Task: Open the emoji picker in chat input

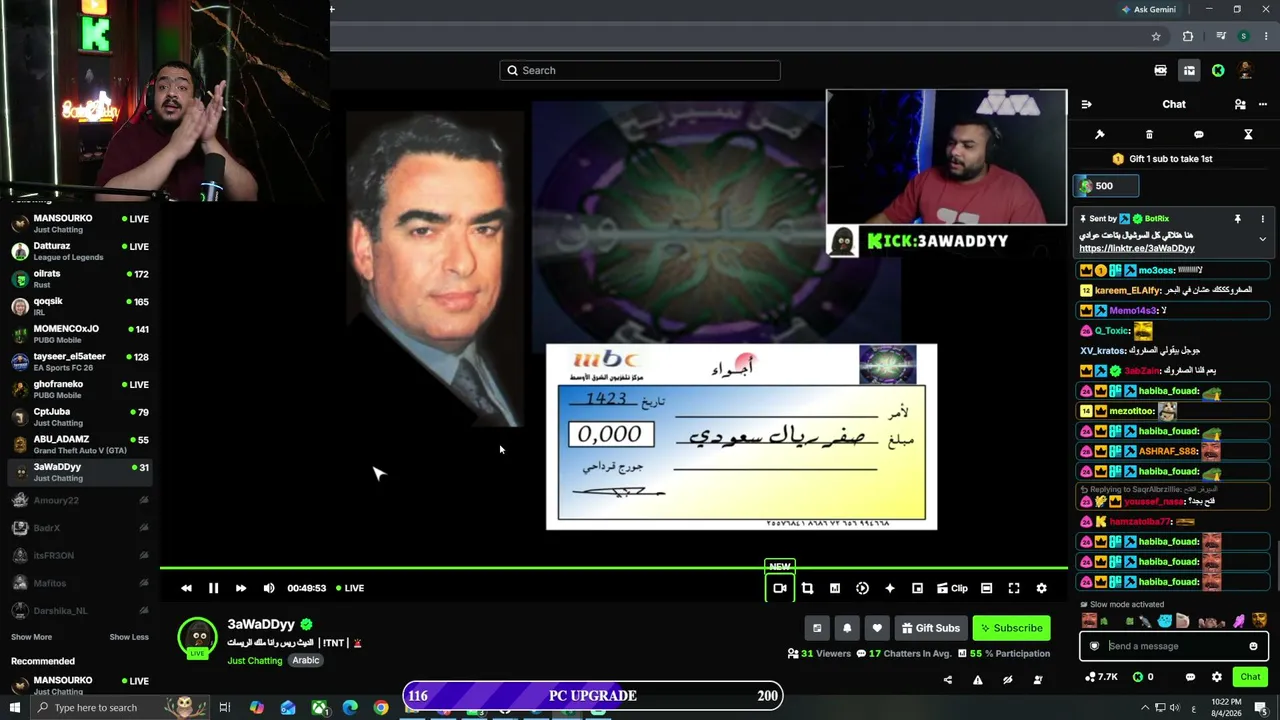Action: 1253,646
